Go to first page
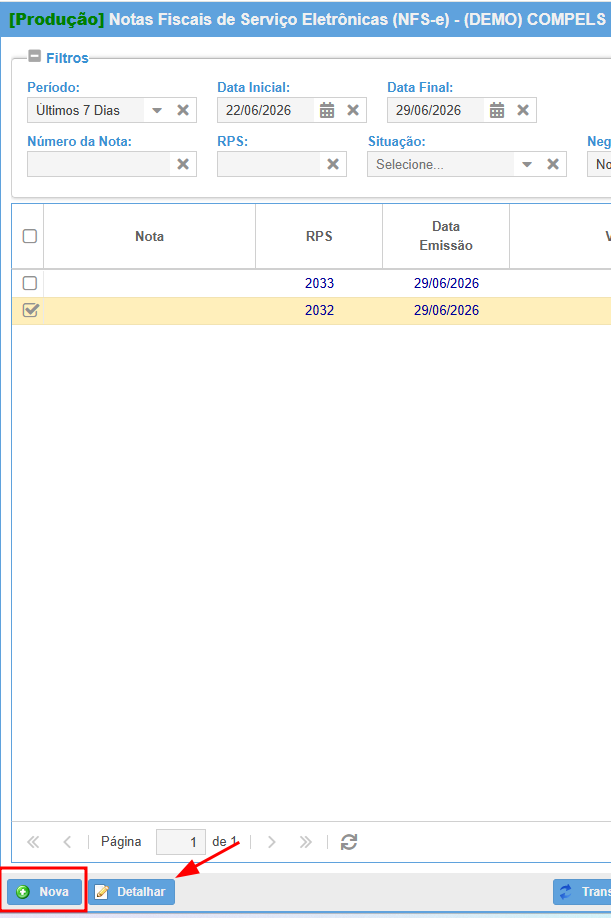Image resolution: width=611 pixels, height=918 pixels. [x=33, y=842]
